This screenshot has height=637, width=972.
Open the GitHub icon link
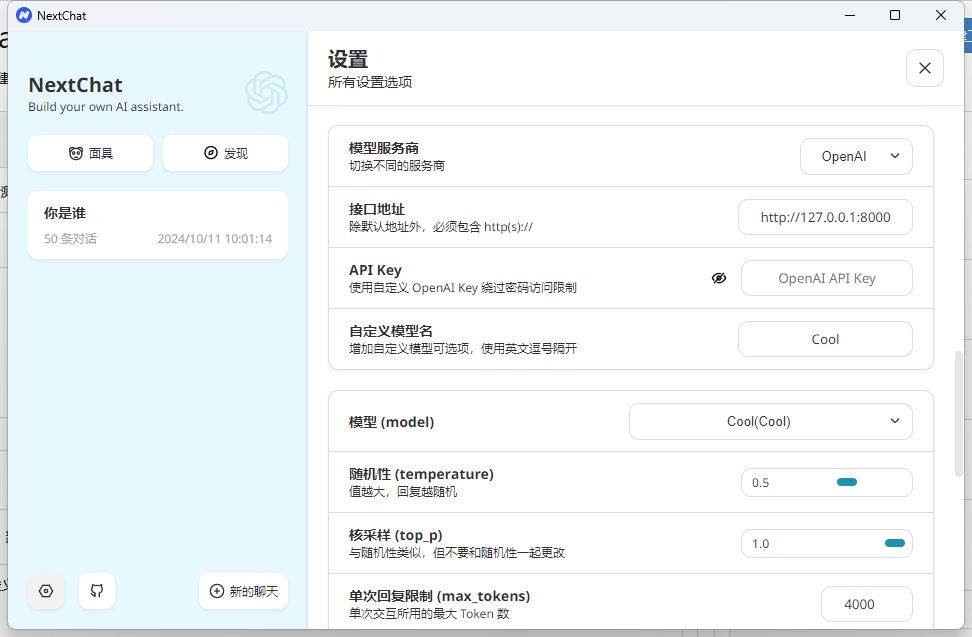click(x=97, y=591)
